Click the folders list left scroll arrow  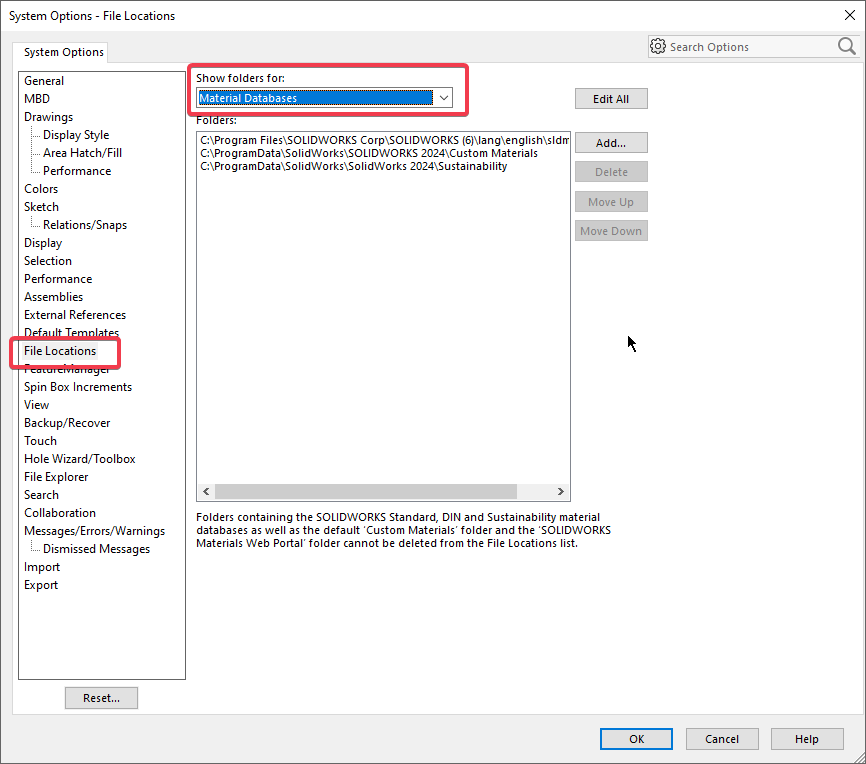click(206, 492)
